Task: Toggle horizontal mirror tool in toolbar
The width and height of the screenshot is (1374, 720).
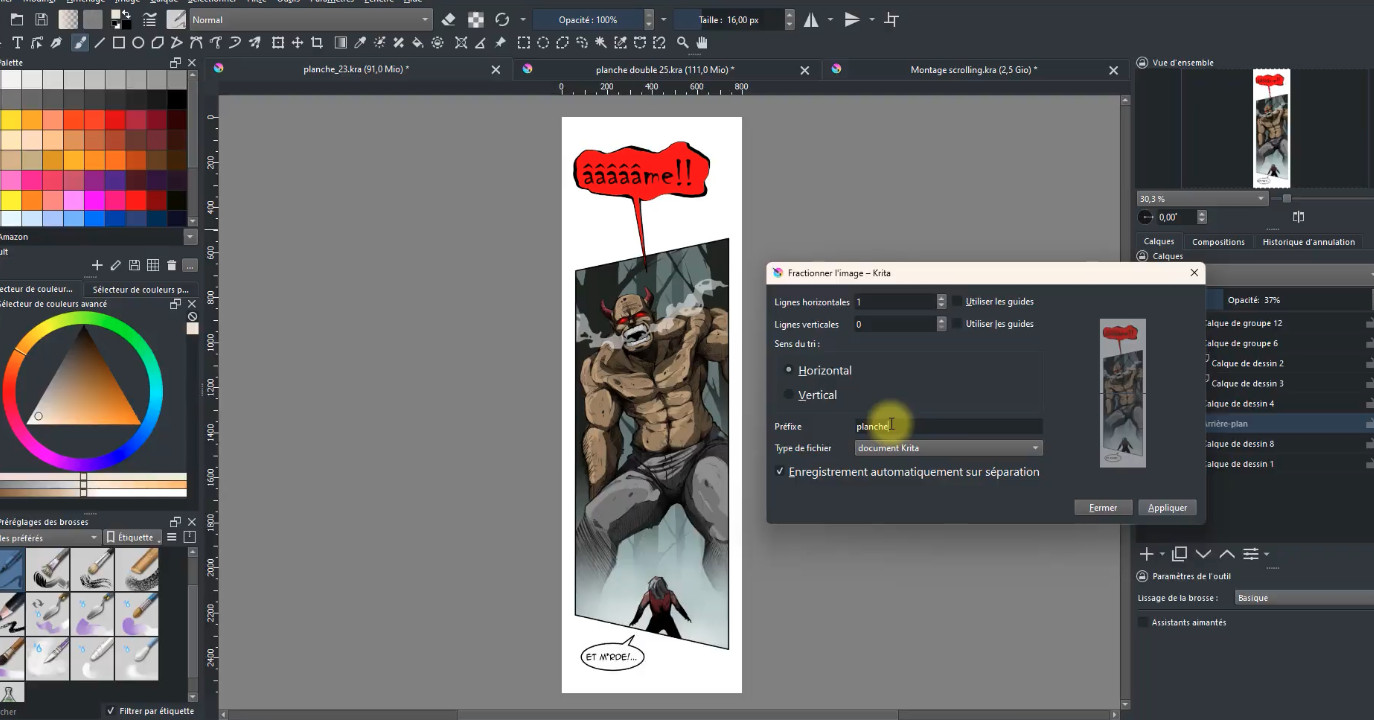Action: 811,20
